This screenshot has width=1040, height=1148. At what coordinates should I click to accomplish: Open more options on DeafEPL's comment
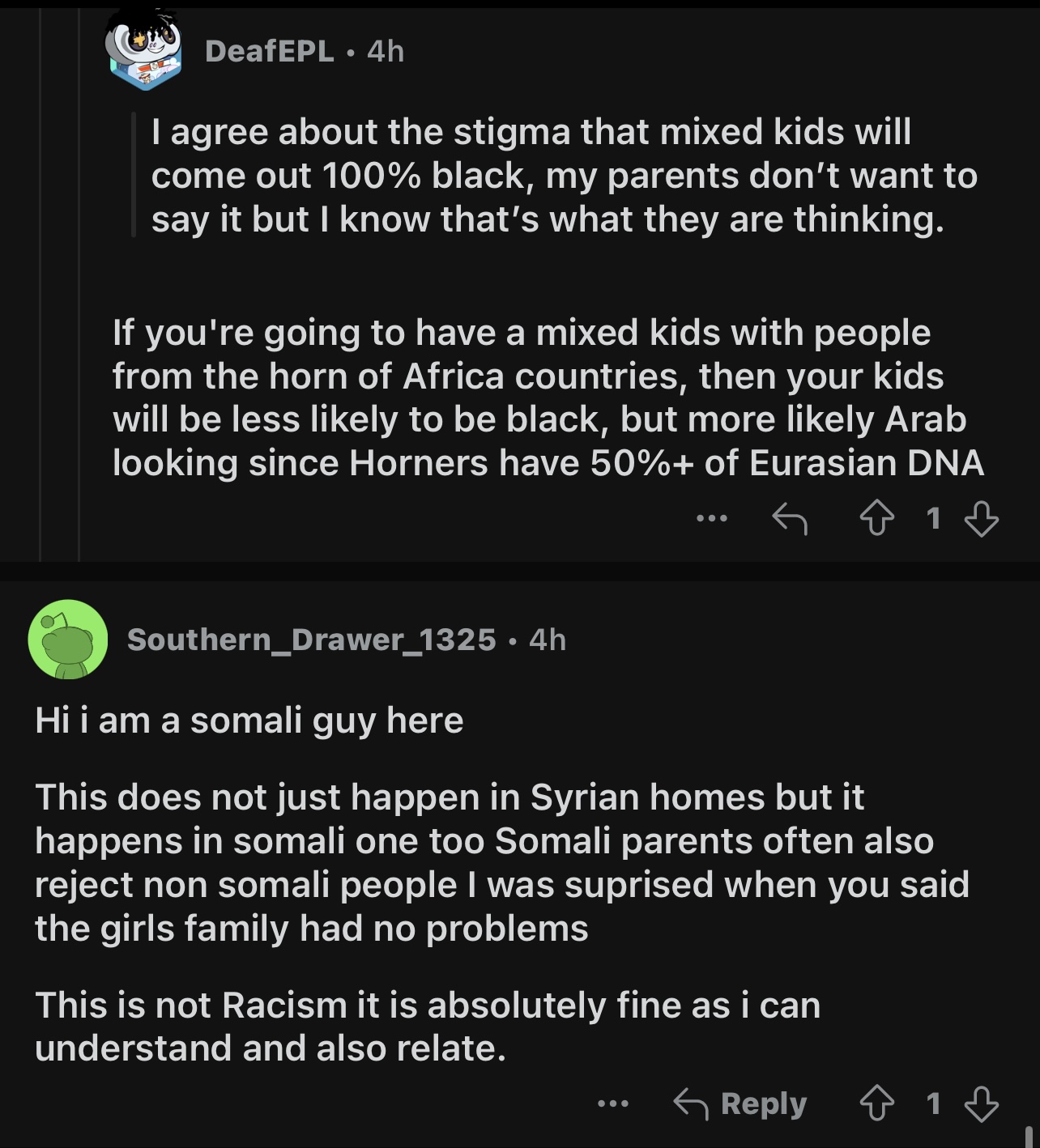[712, 518]
